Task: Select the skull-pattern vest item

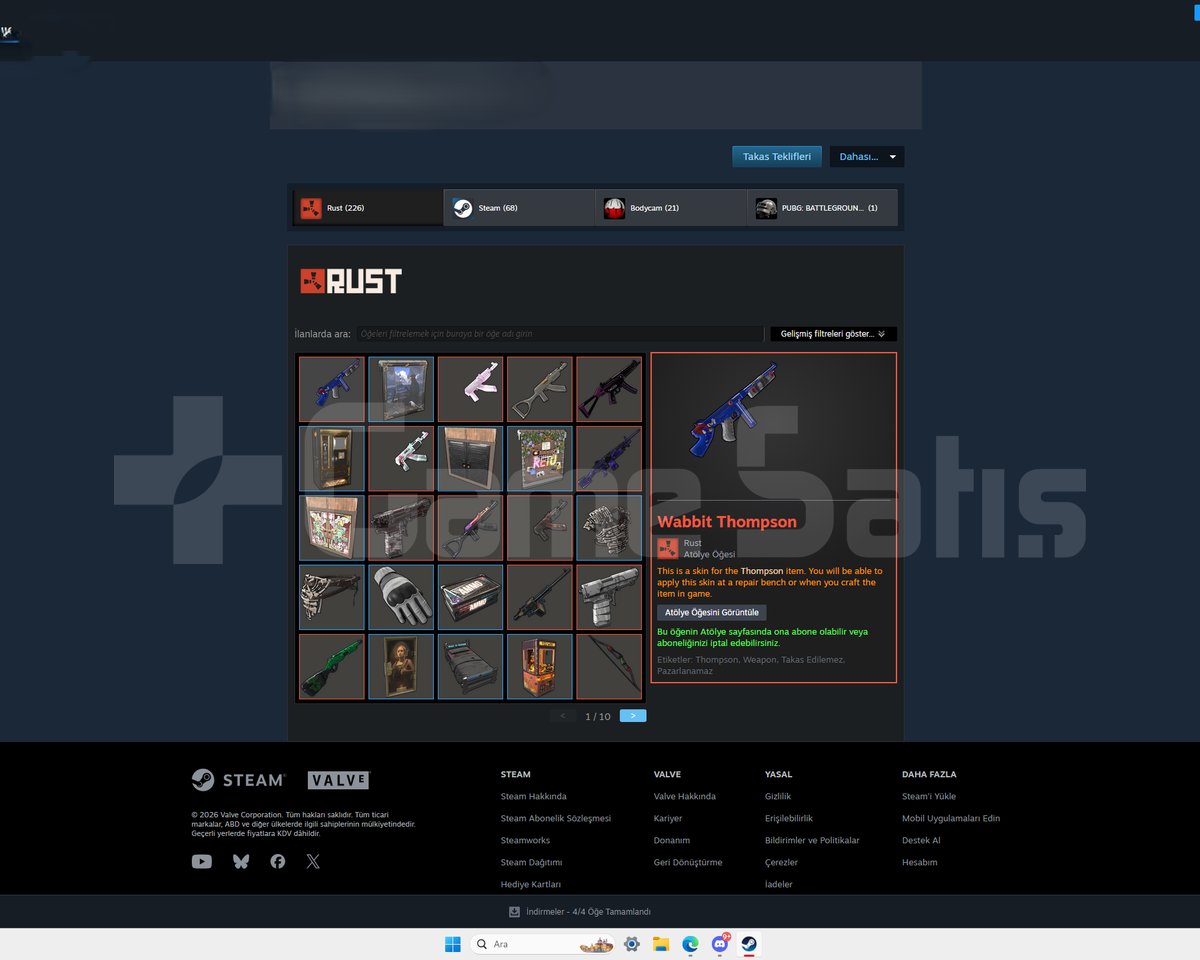Action: pos(609,528)
